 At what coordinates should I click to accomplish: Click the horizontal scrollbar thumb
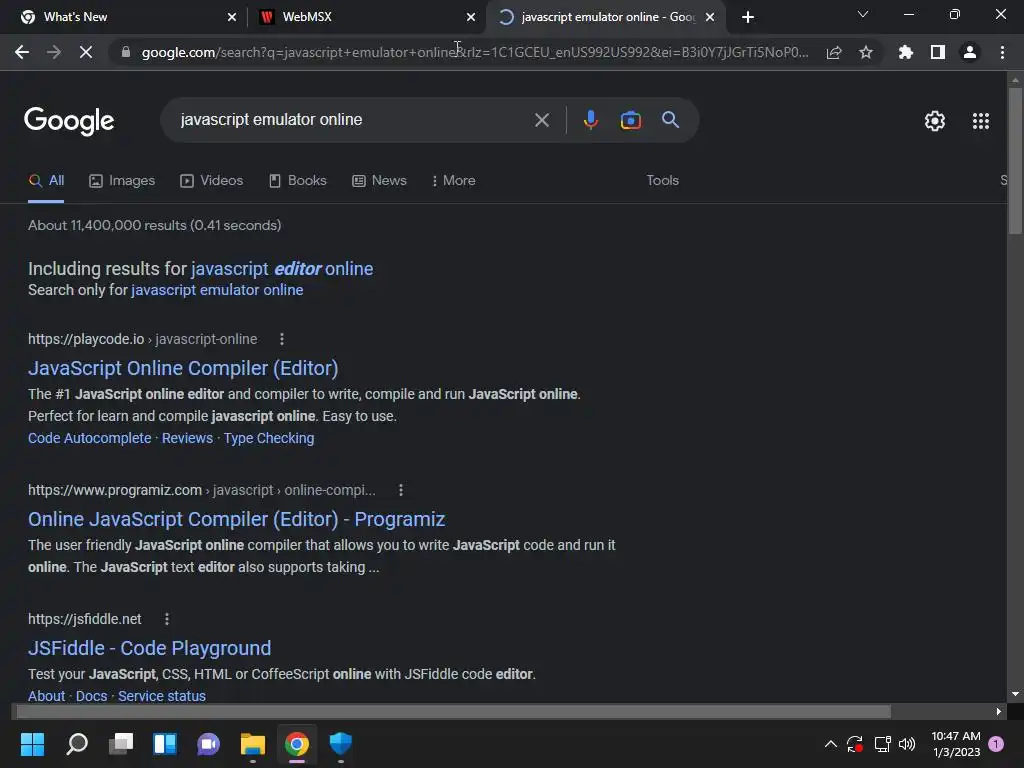[x=453, y=711]
